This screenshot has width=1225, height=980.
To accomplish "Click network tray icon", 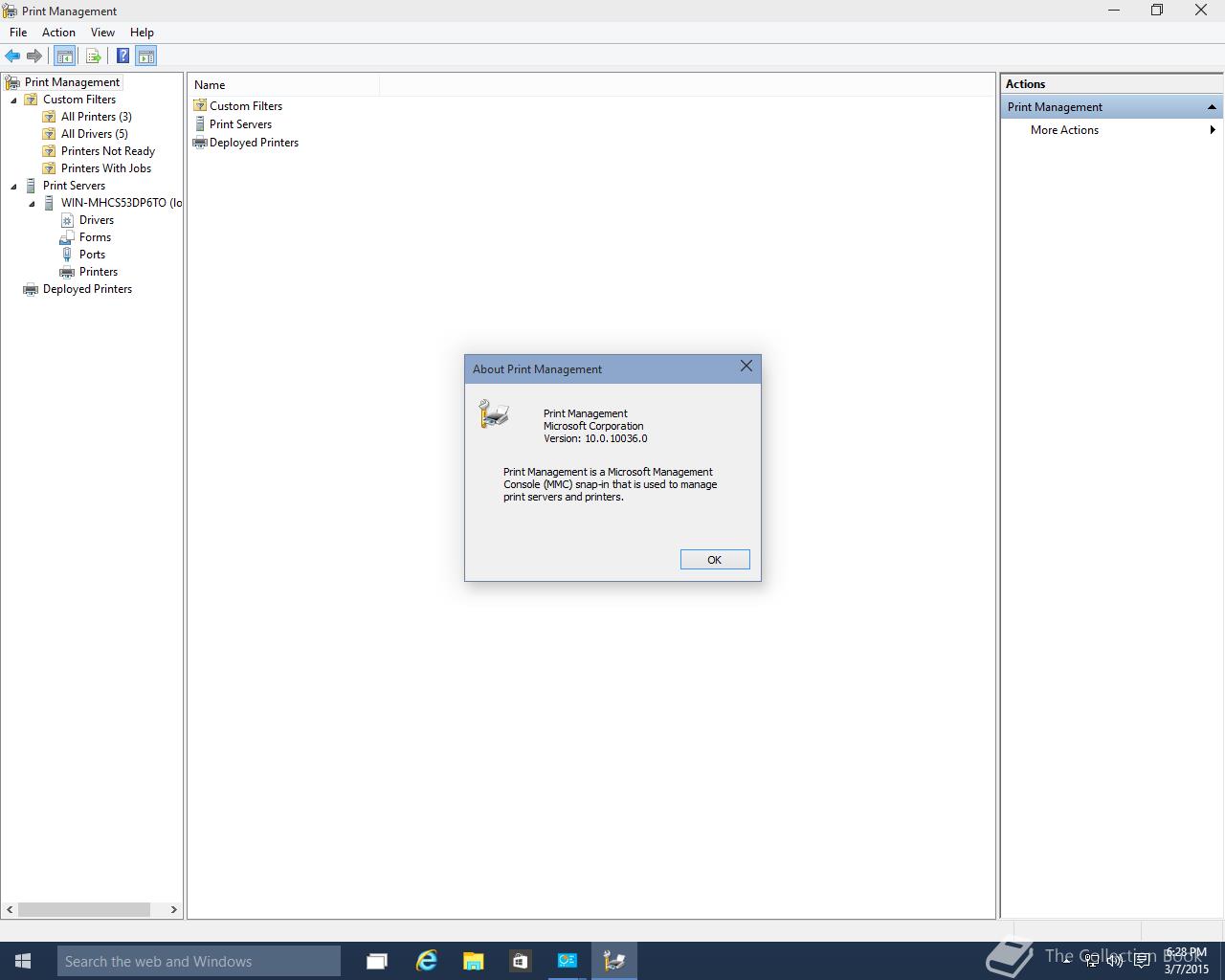I will click(x=1092, y=961).
